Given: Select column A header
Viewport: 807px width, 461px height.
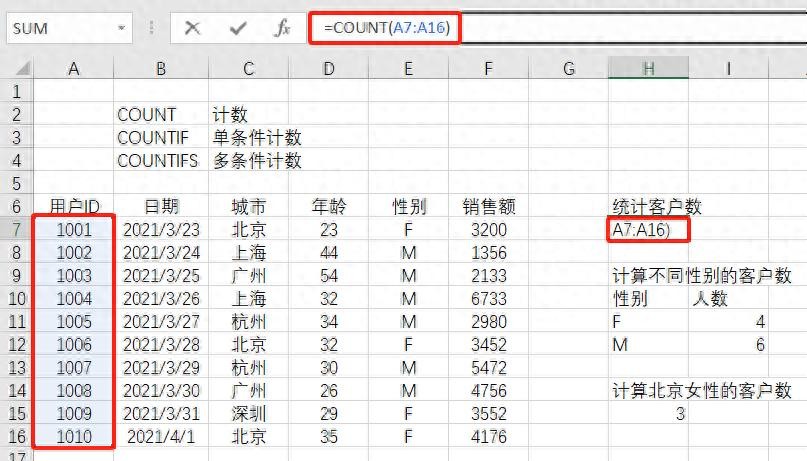Looking at the screenshot, I should click(74, 68).
